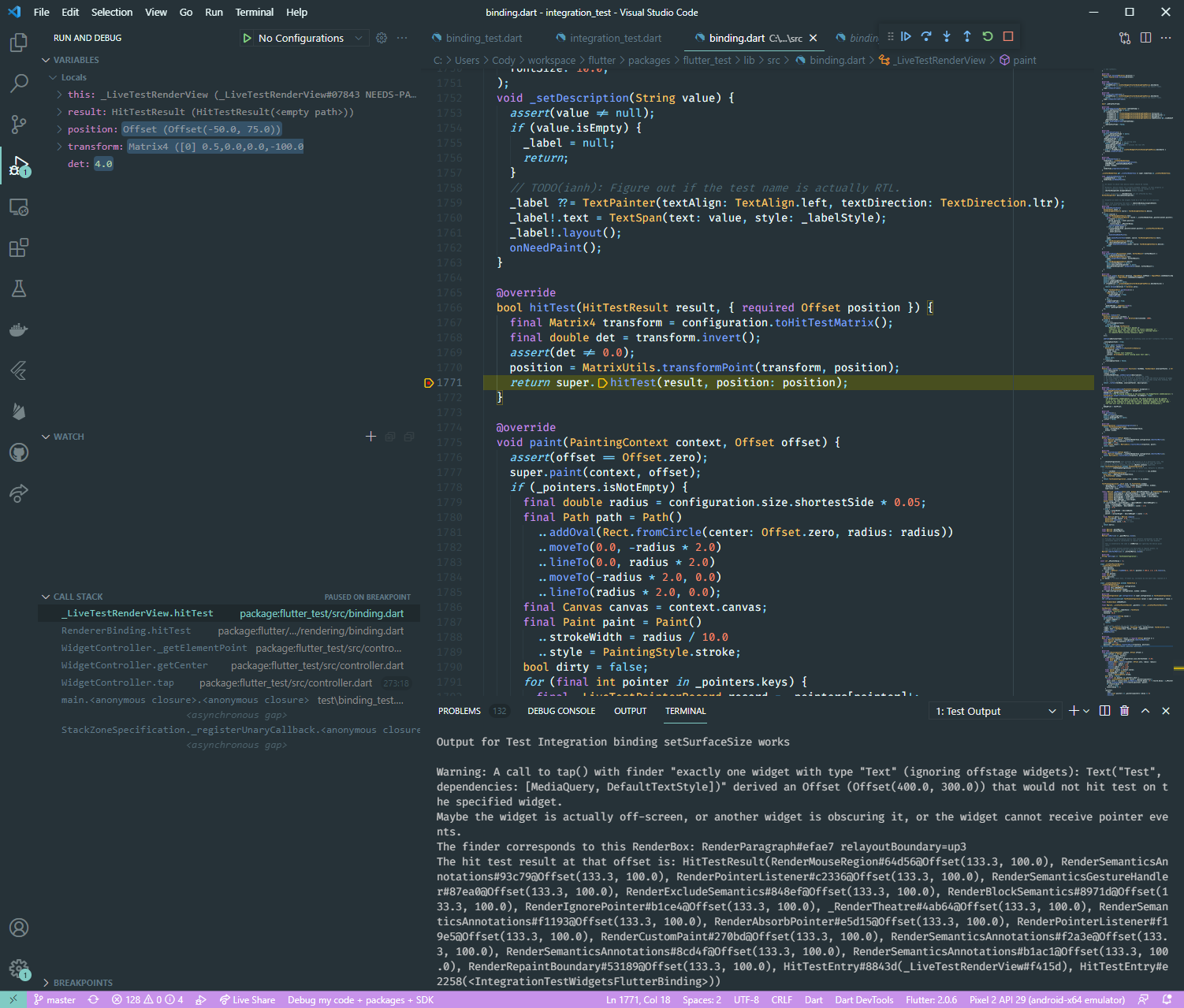Open the Testing flask view
Image resolution: width=1184 pixels, height=1008 pixels.
[19, 288]
